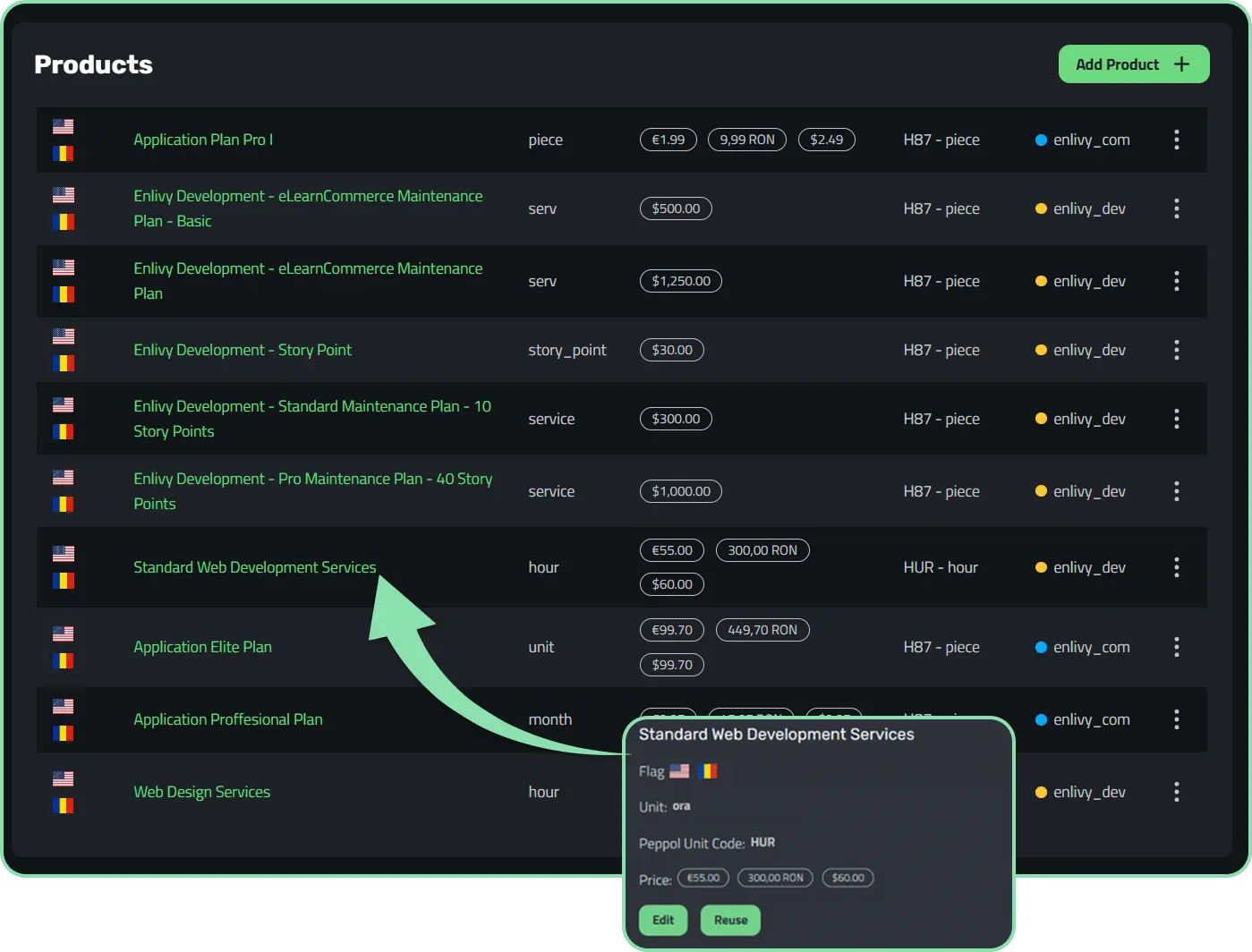Click $1,000.00 price tag

tap(681, 491)
